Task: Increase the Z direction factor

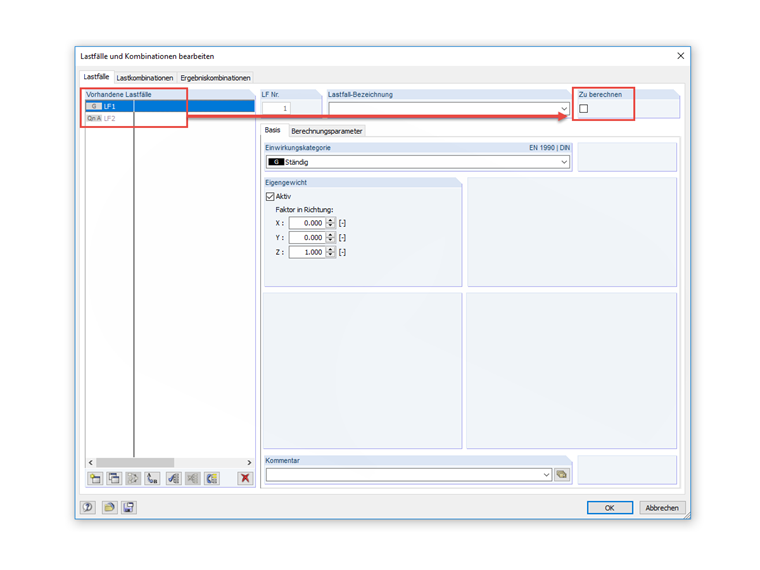Action: [x=331, y=249]
